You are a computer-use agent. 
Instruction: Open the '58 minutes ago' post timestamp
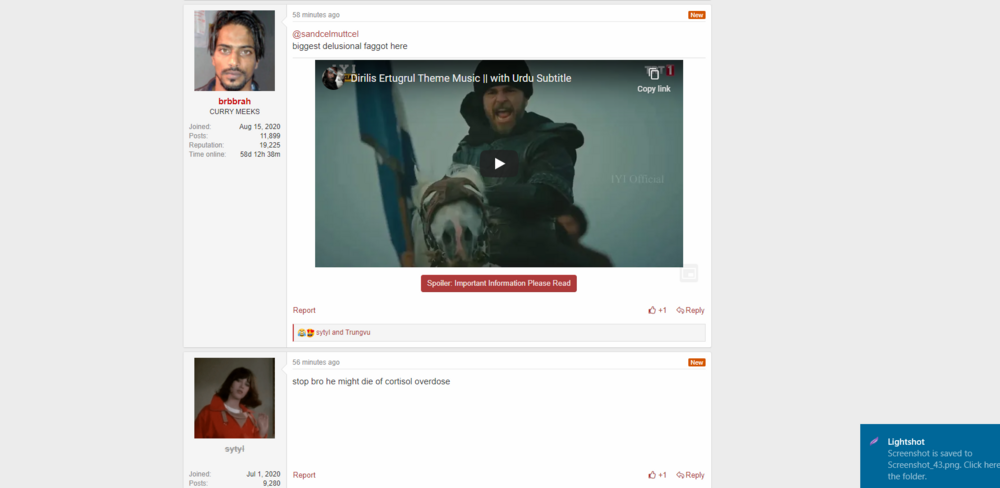pyautogui.click(x=316, y=15)
